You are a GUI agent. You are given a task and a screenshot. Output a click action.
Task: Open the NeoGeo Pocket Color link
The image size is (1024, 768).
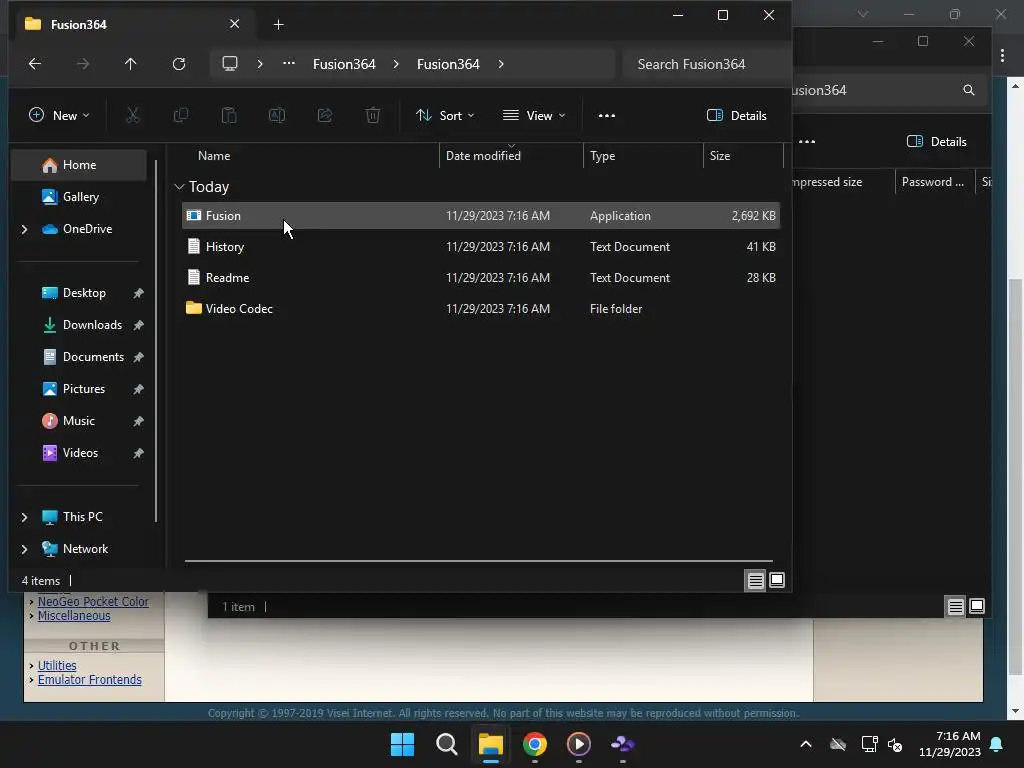pyautogui.click(x=93, y=601)
